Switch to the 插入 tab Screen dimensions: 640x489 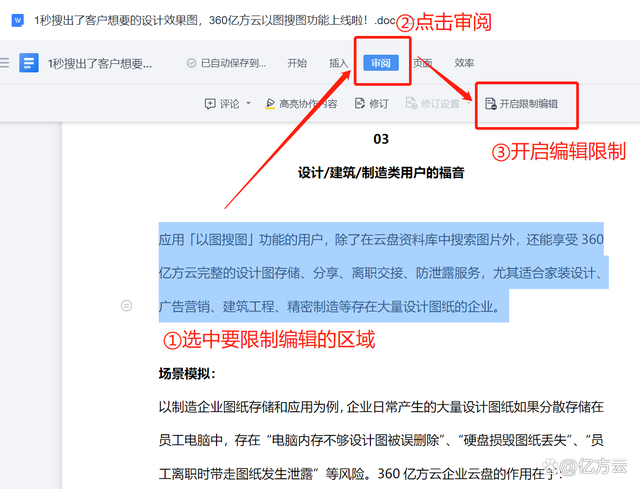click(x=339, y=63)
